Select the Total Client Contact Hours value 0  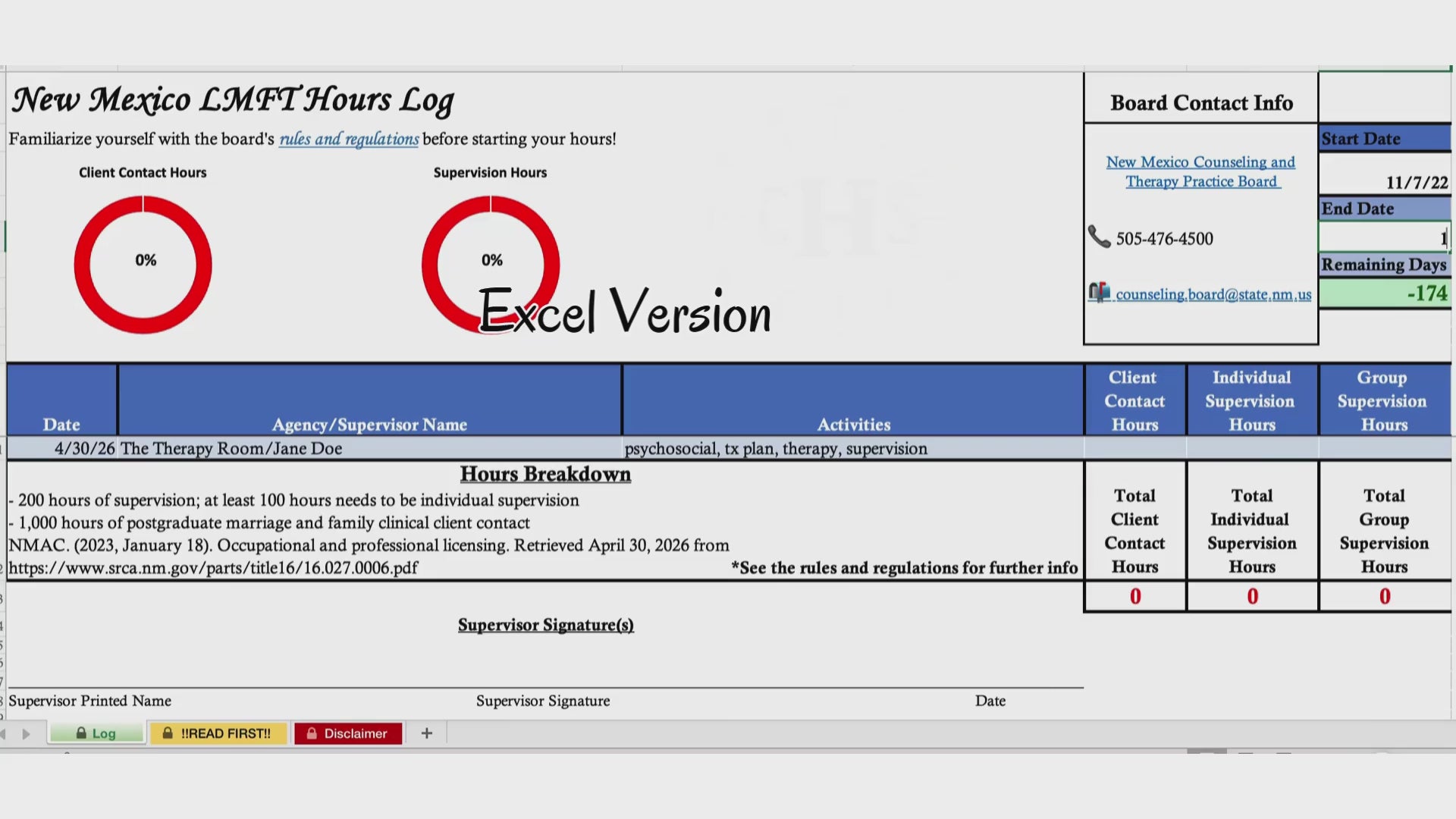click(x=1135, y=597)
